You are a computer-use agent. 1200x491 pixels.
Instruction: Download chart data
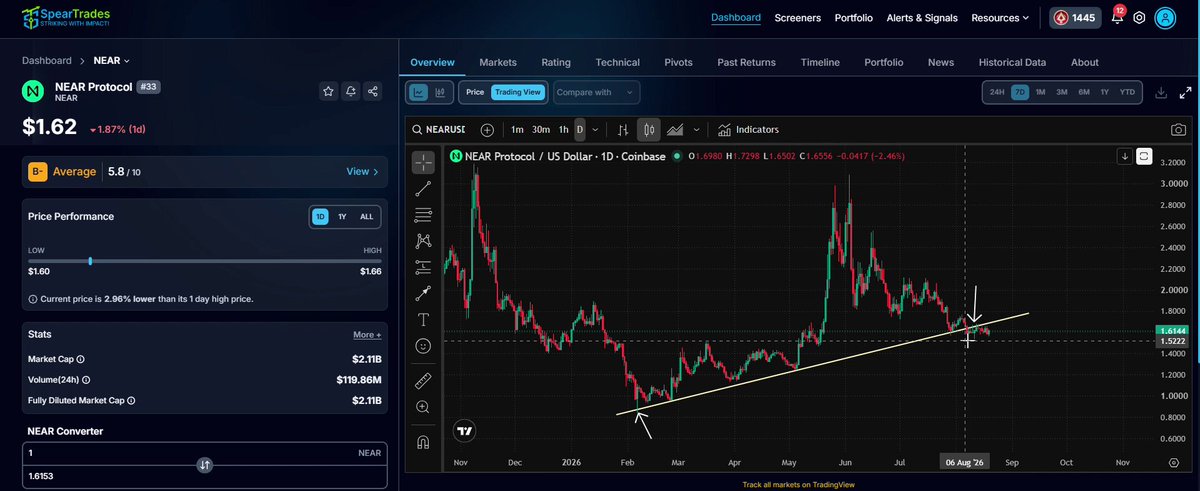coord(1161,92)
